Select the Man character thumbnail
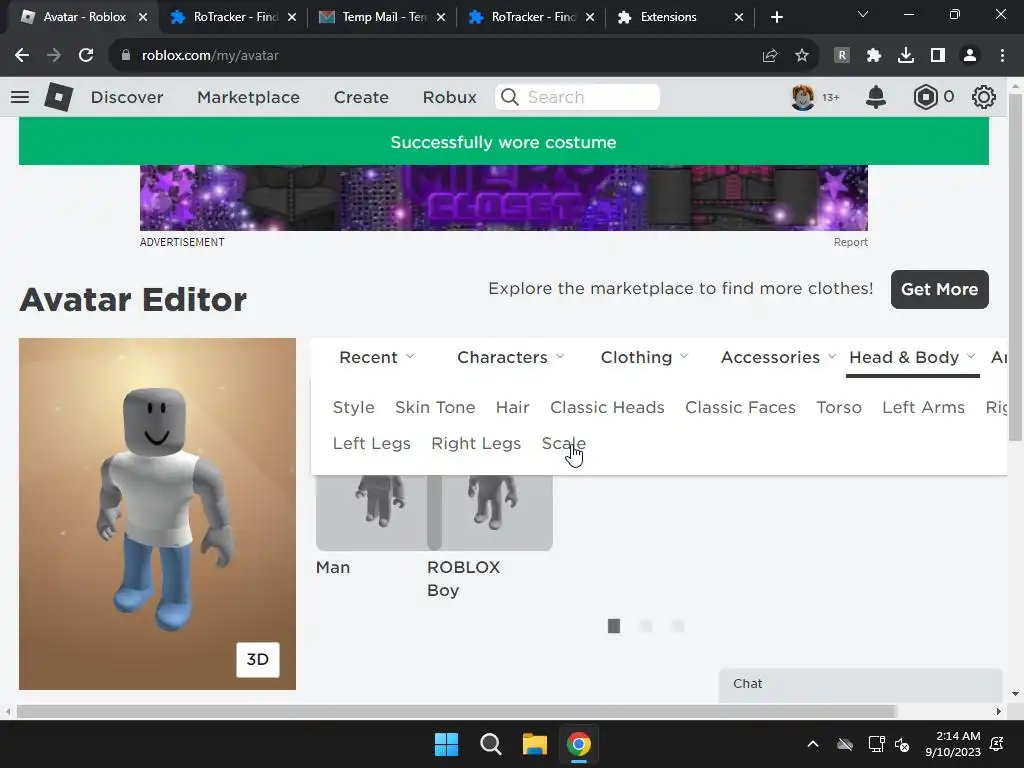1024x768 pixels. (371, 513)
